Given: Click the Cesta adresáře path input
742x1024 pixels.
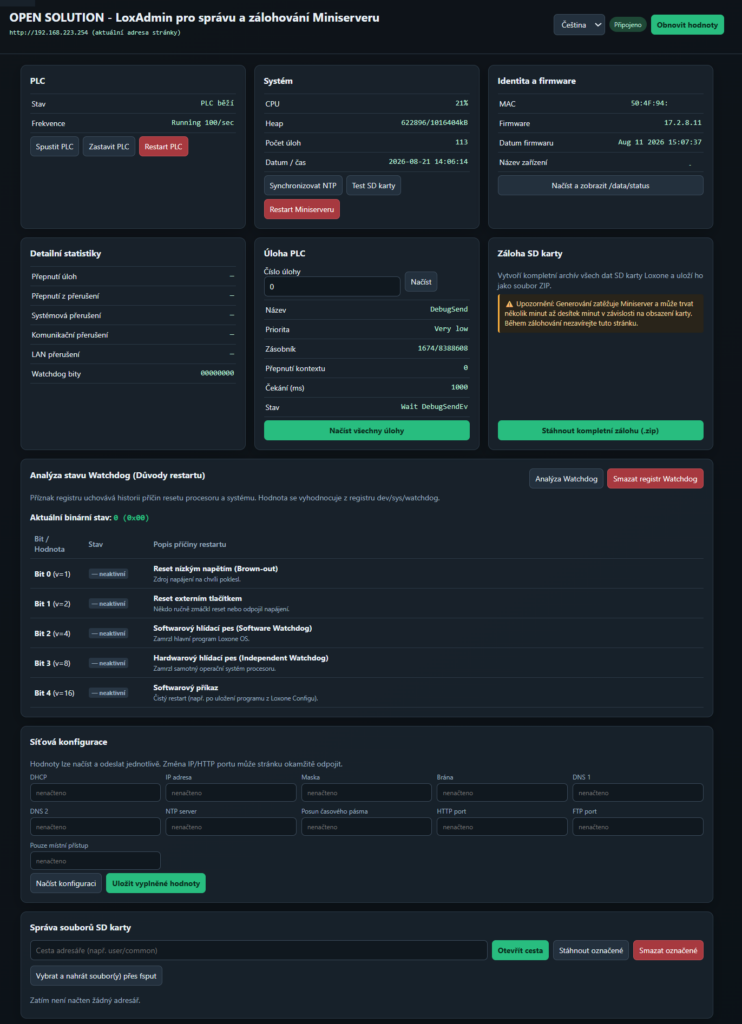Looking at the screenshot, I should 259,950.
